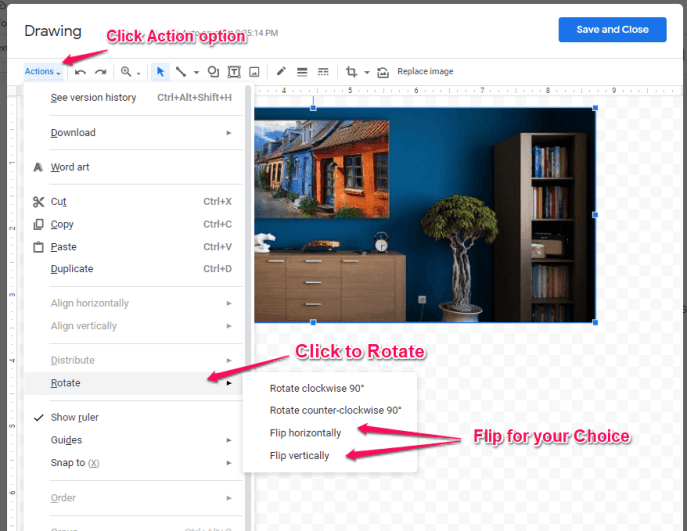Click the Reset image icon
Image resolution: width=687 pixels, height=531 pixels.
tap(383, 72)
